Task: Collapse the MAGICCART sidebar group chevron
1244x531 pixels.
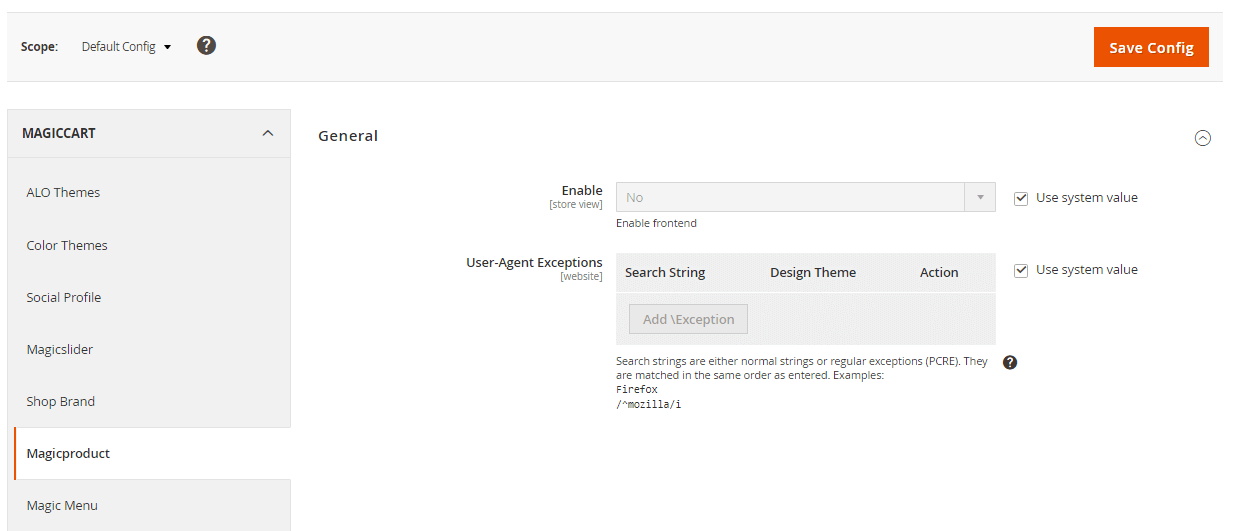Action: (x=267, y=133)
